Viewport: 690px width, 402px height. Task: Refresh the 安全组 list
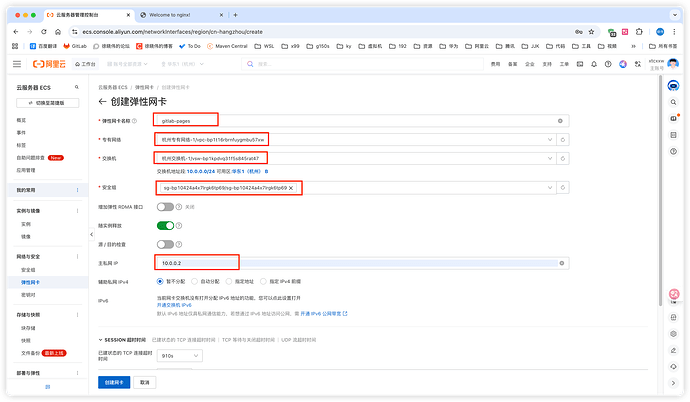click(x=563, y=188)
